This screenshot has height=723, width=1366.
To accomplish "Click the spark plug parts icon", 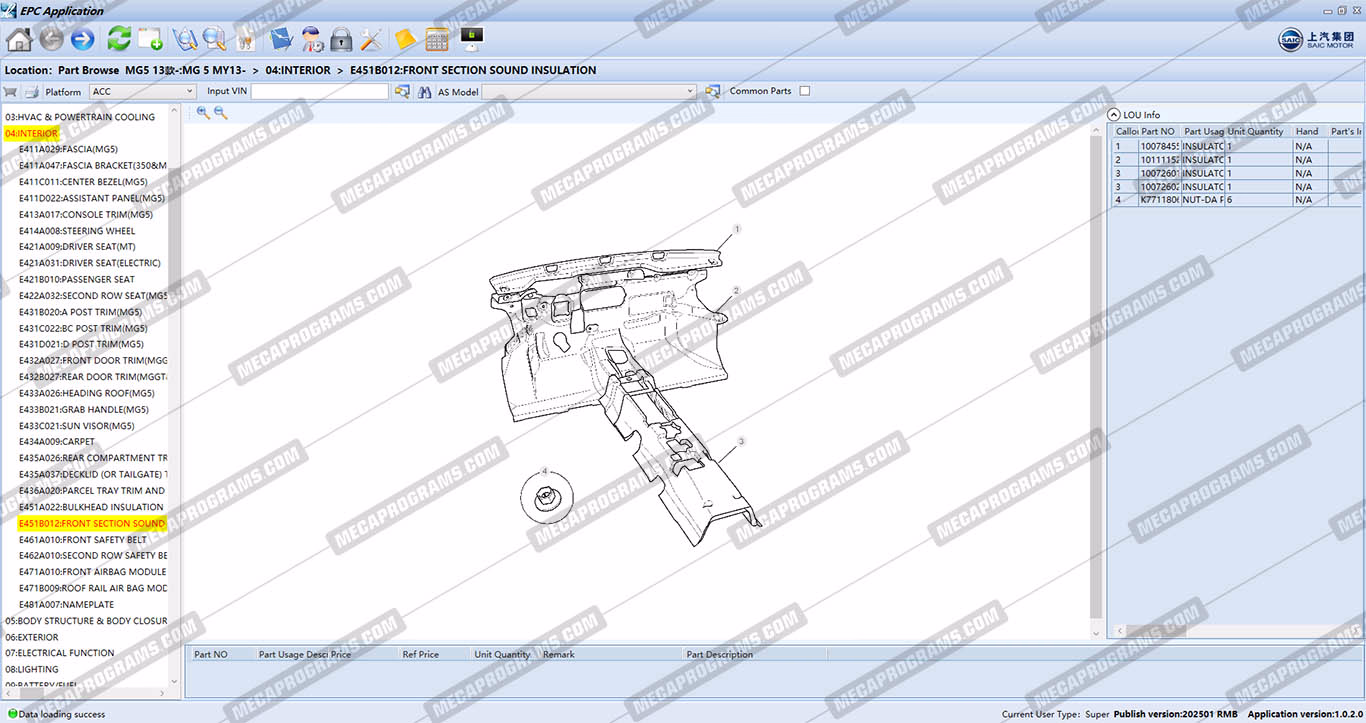I will (244, 39).
